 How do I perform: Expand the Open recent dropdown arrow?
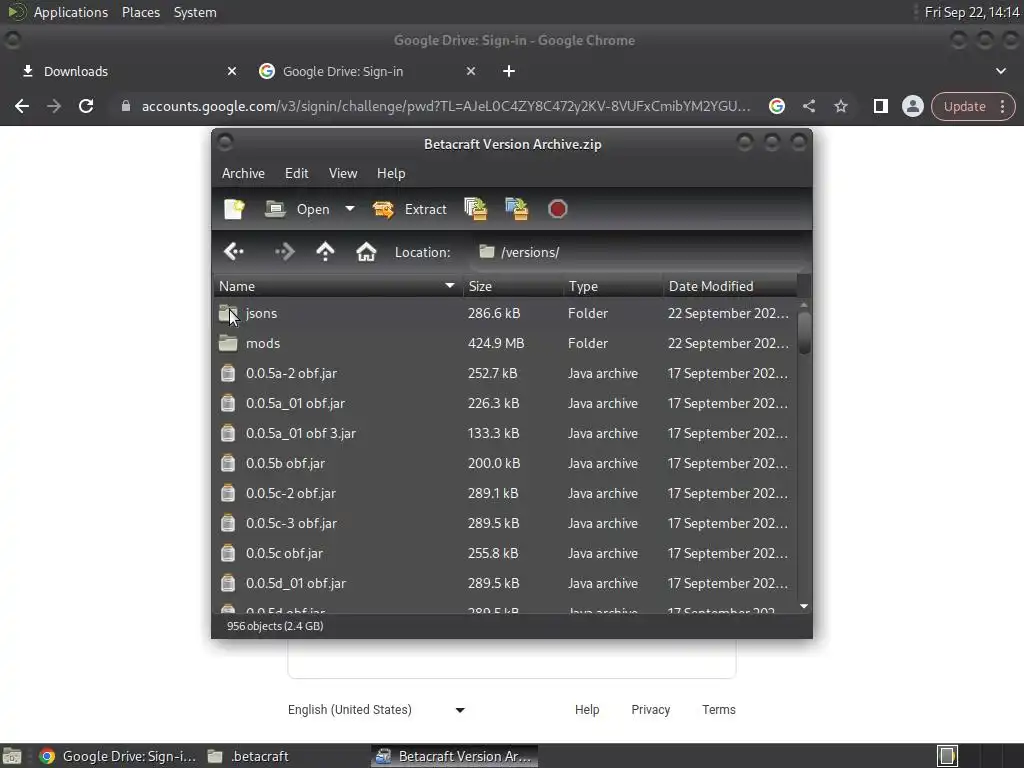[x=350, y=209]
